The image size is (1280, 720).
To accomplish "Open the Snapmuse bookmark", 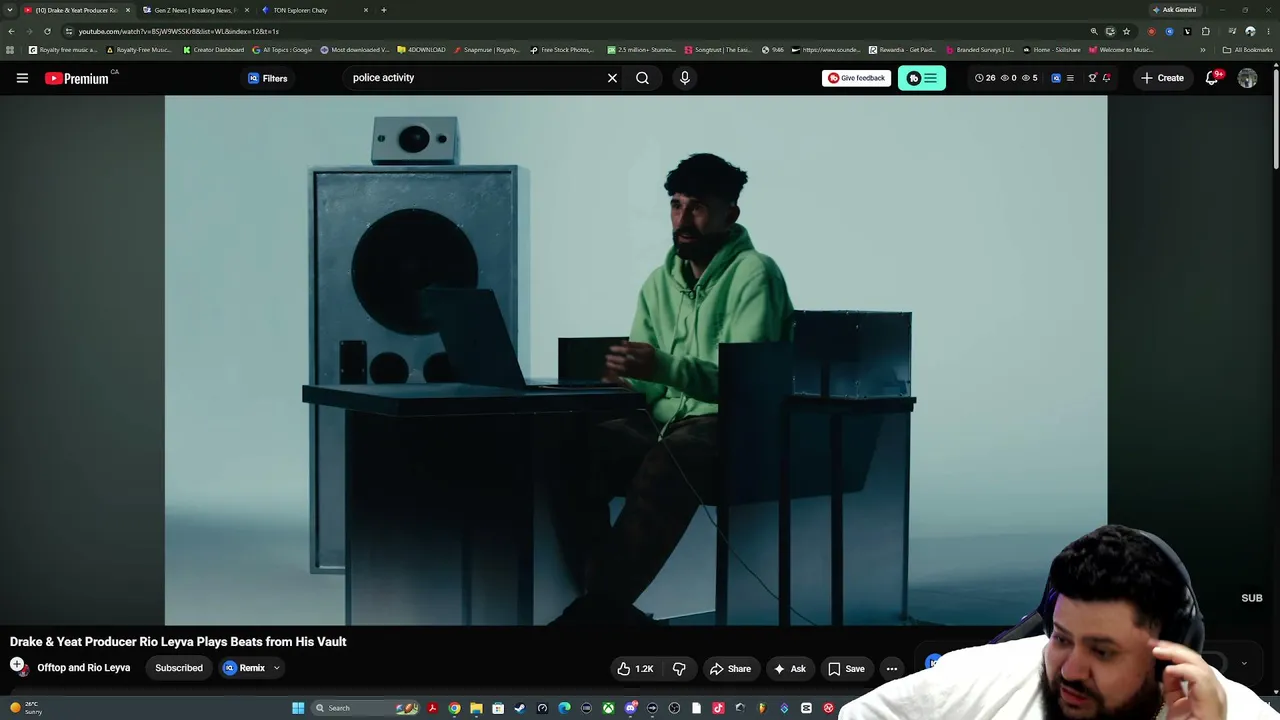I will (x=487, y=50).
